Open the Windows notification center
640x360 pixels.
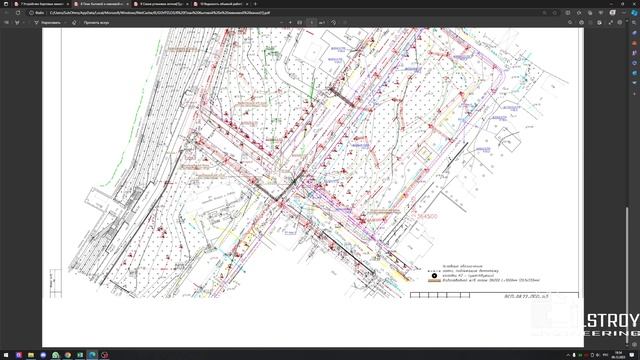632,355
